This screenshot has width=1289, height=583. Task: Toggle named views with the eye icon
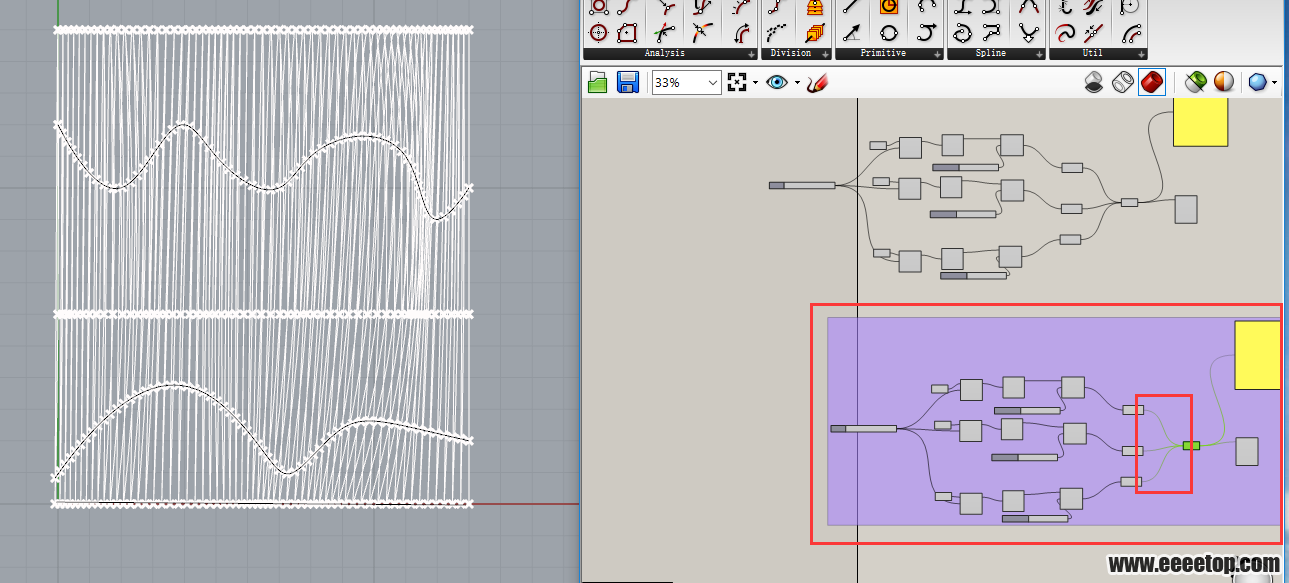[776, 82]
